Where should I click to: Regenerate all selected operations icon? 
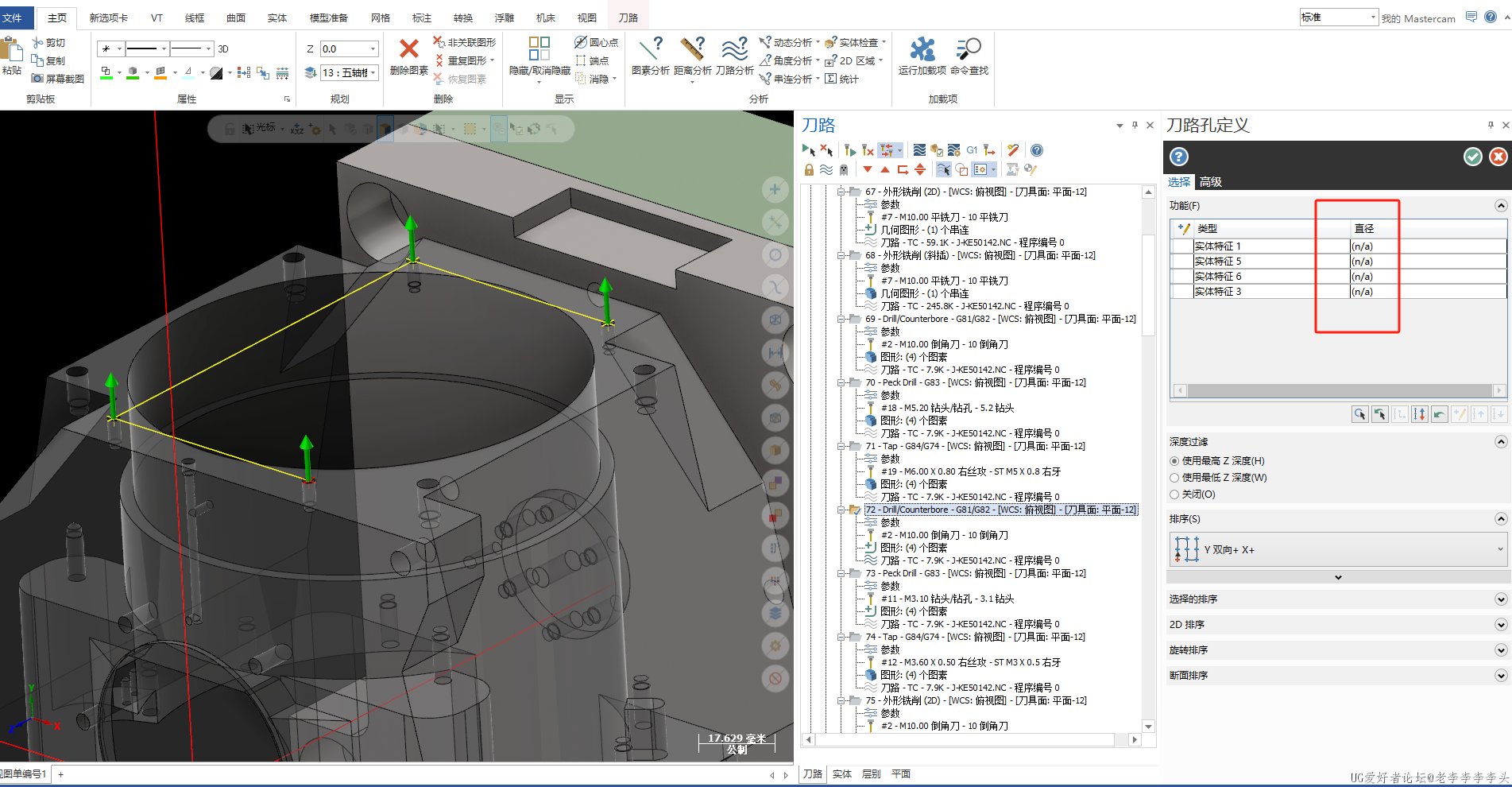tap(850, 149)
